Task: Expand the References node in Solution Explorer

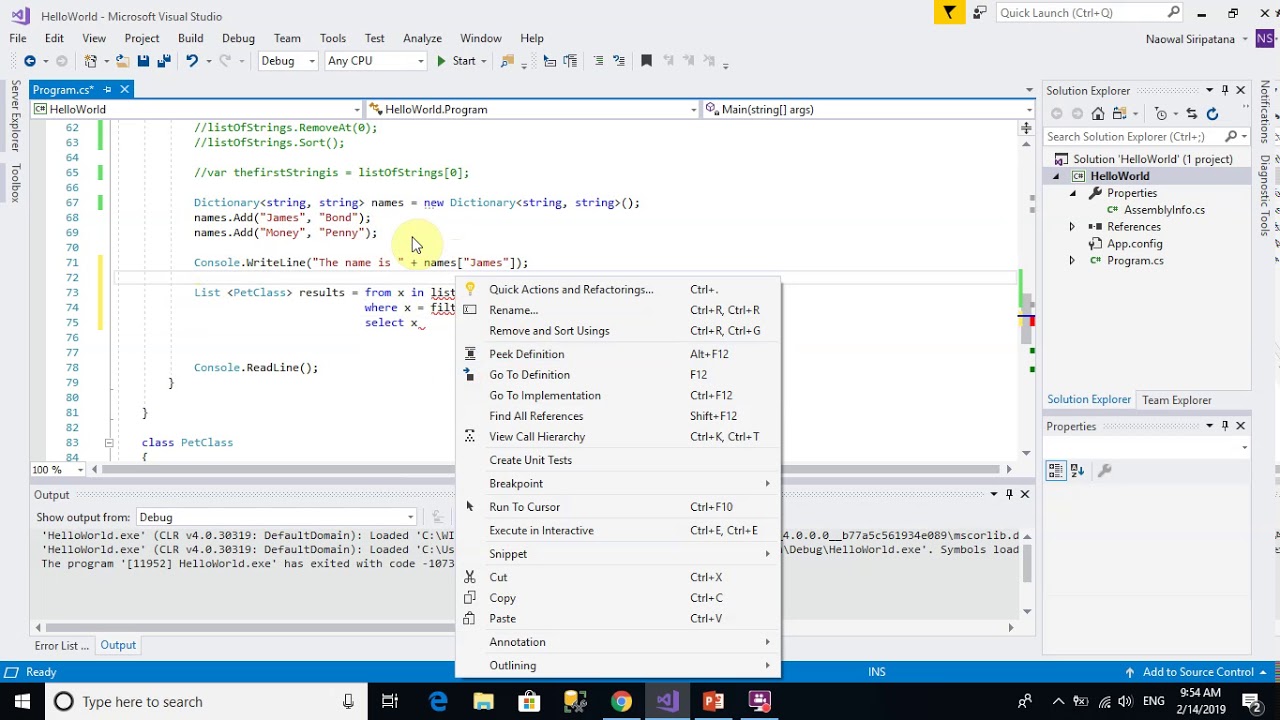Action: (x=1072, y=227)
